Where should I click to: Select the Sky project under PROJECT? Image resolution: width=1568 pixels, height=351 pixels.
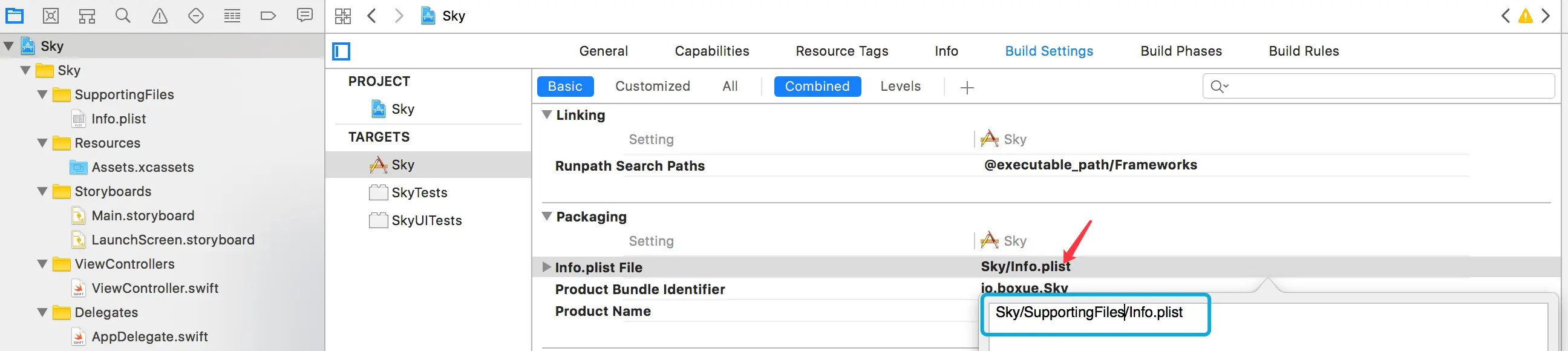tap(393, 109)
